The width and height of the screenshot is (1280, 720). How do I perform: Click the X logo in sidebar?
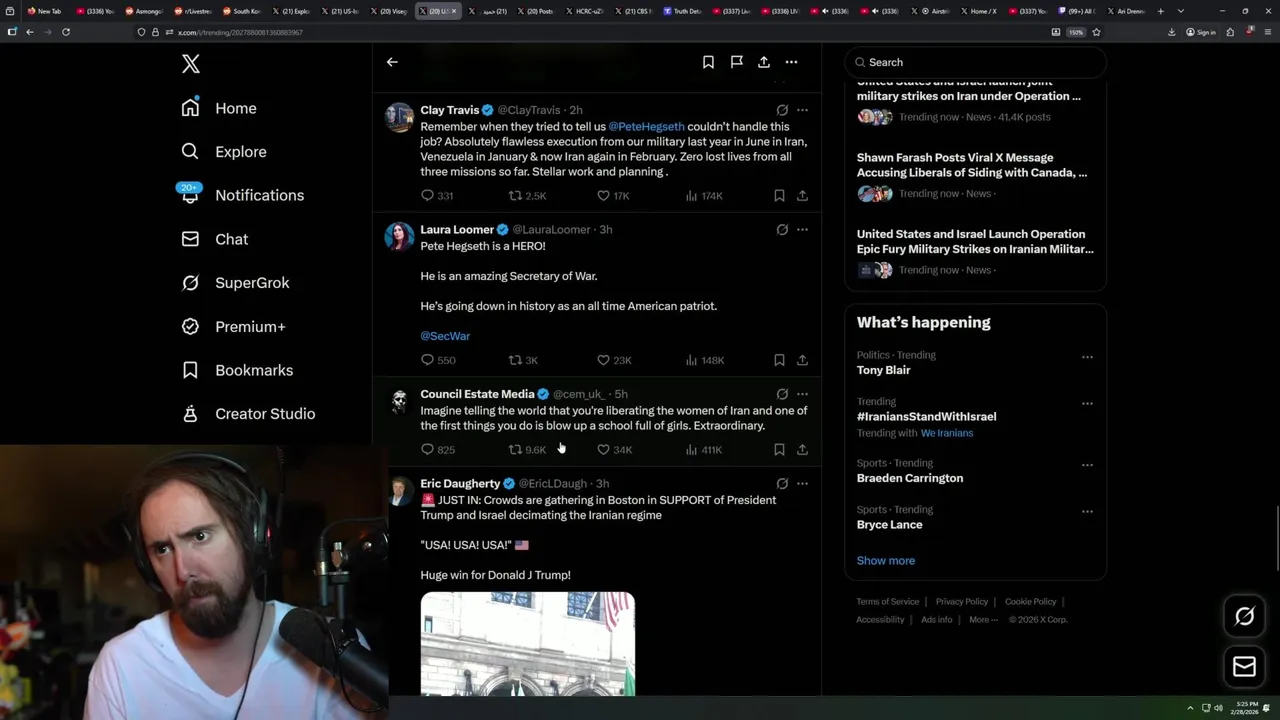(x=191, y=64)
